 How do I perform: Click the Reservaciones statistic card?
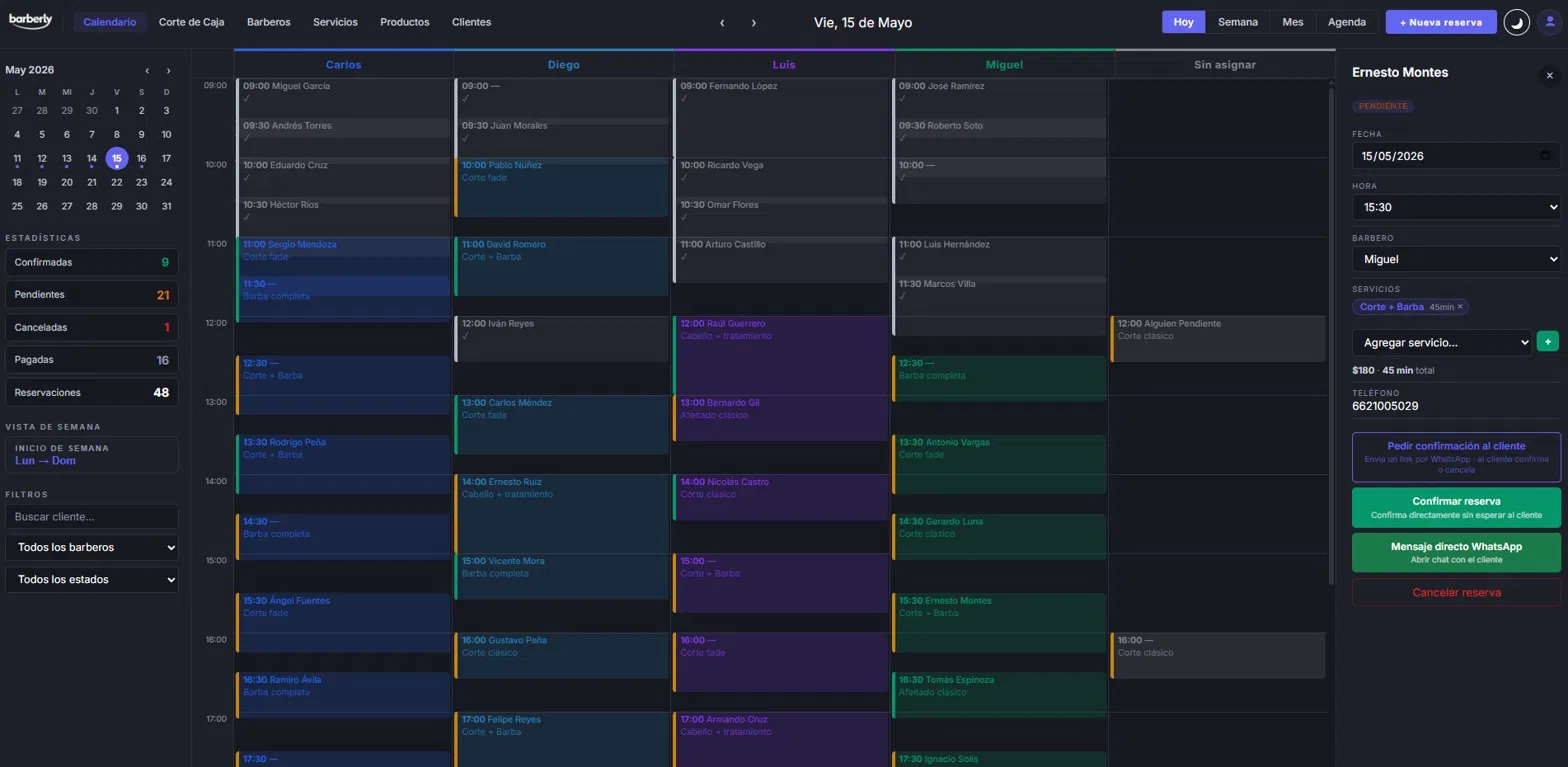click(92, 393)
